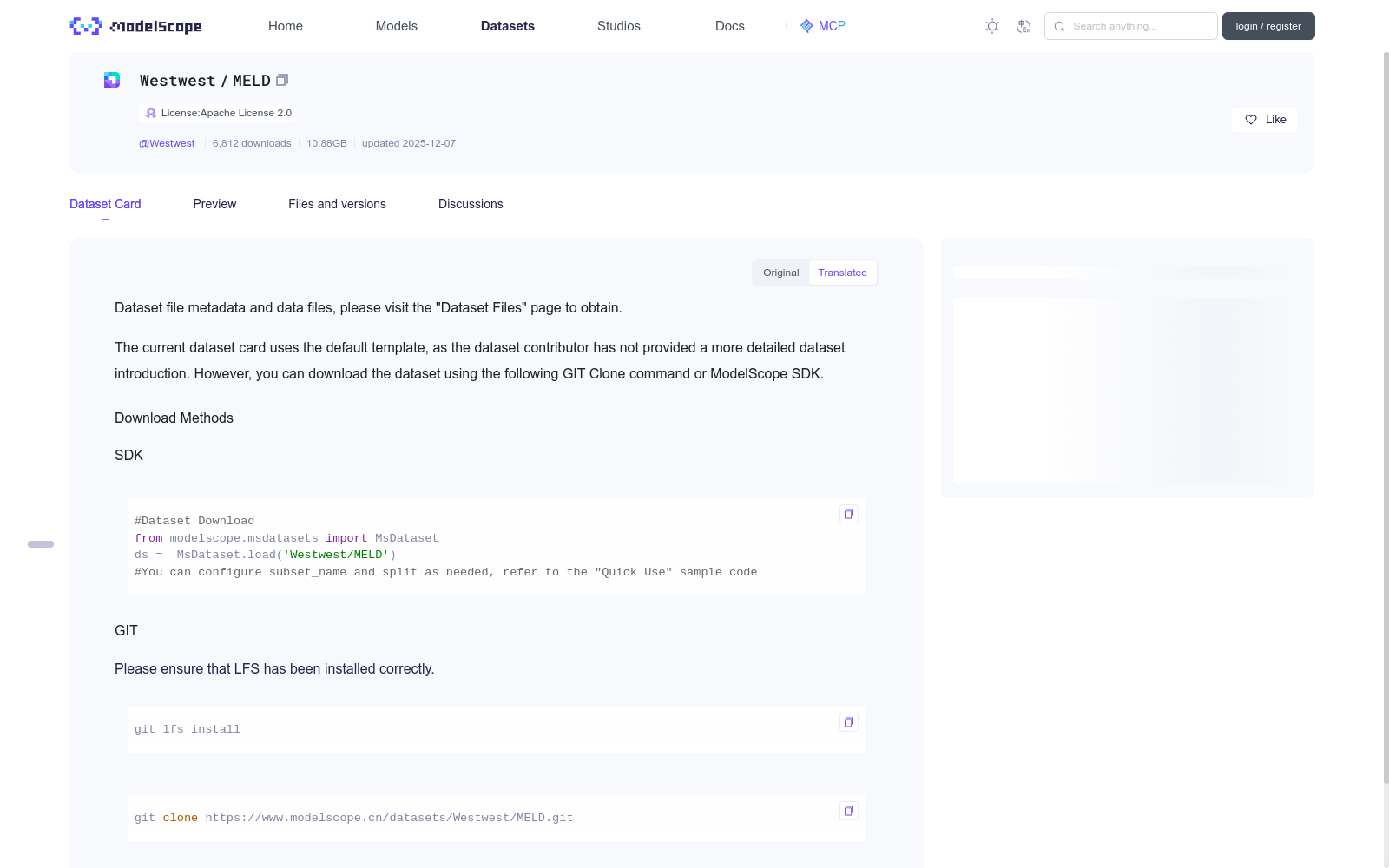Click the 6,812 downloads text
This screenshot has width=1389, height=868.
click(252, 143)
